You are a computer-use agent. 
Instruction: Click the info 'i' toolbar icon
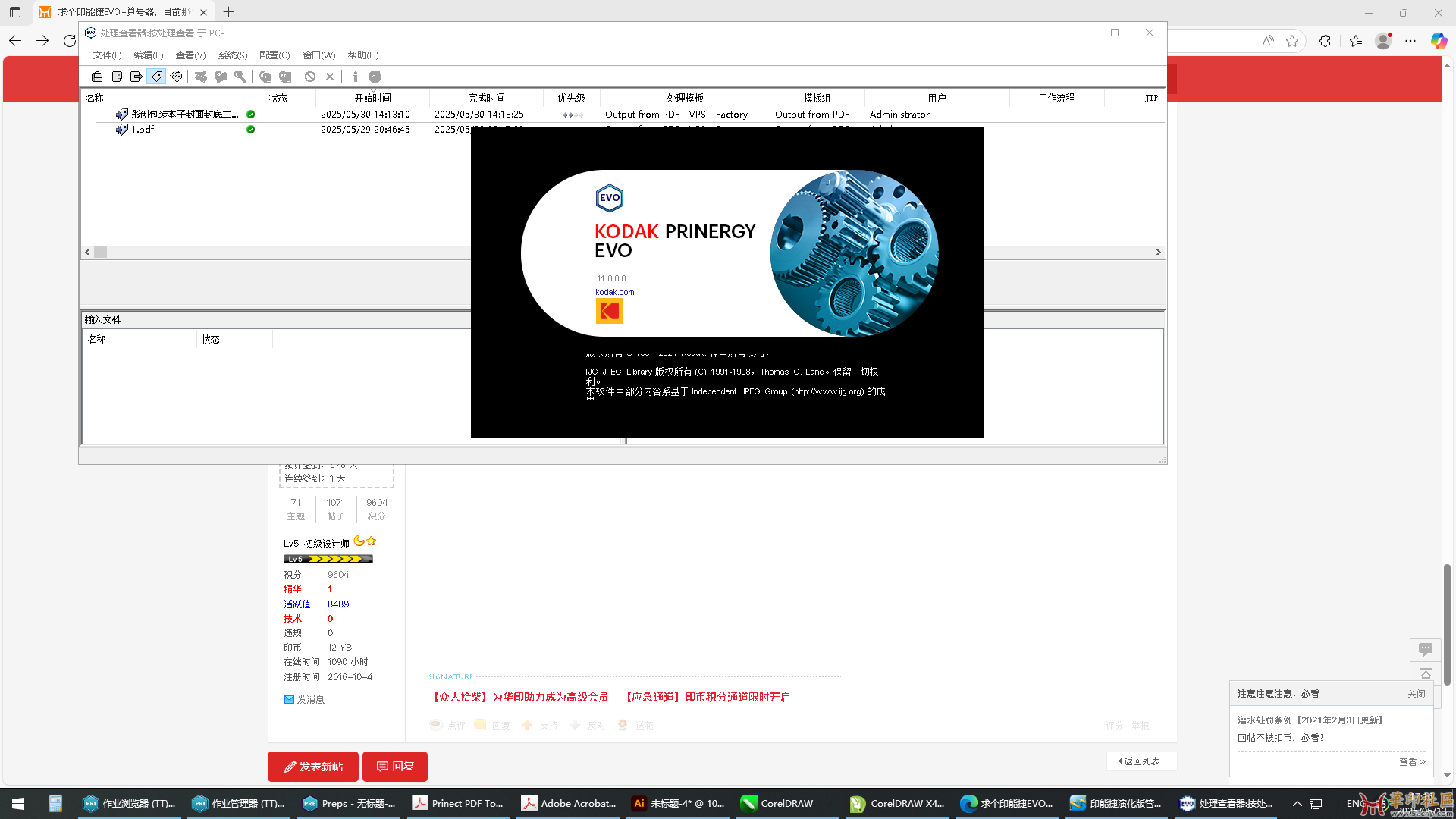tap(355, 77)
